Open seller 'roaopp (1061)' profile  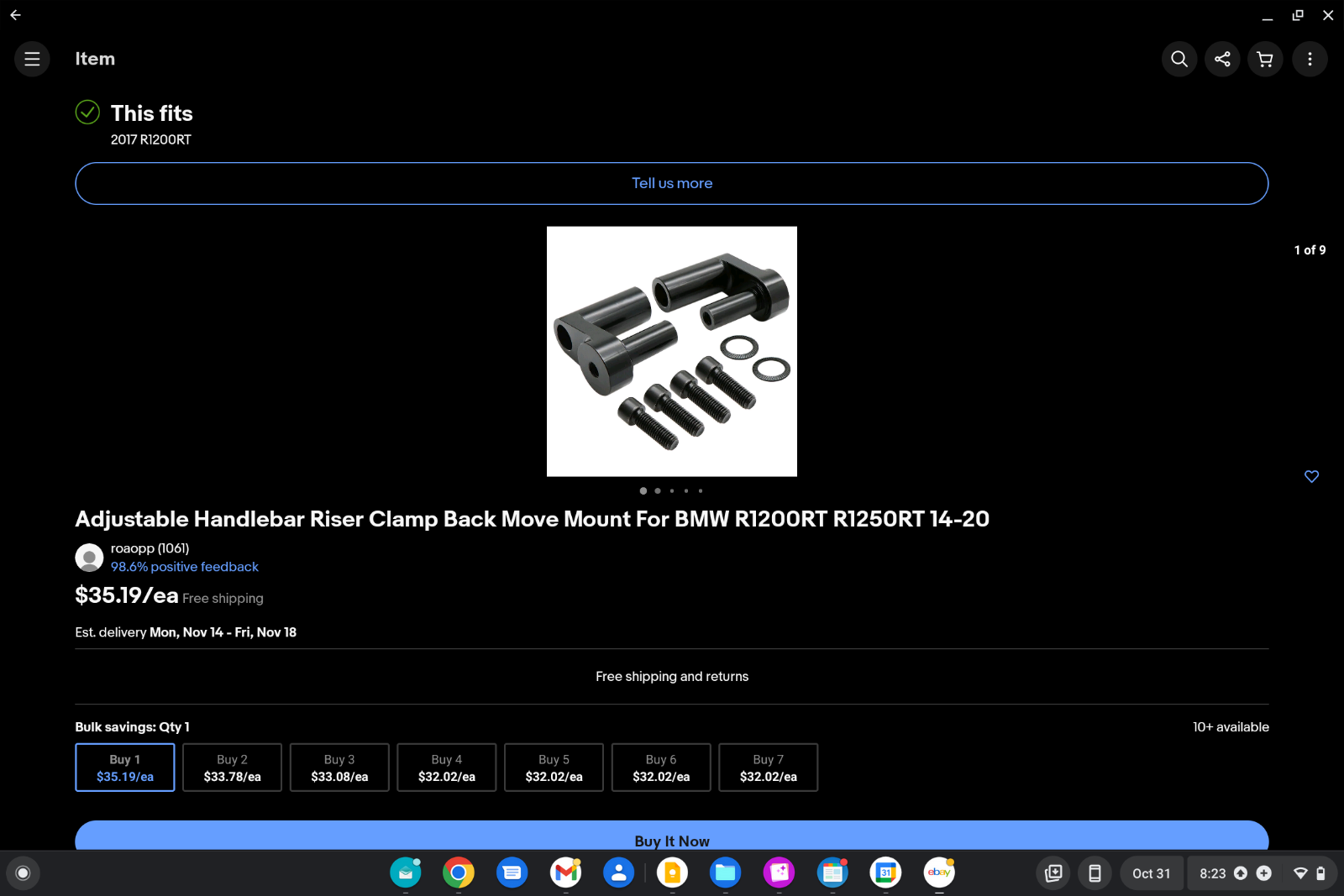(x=150, y=548)
